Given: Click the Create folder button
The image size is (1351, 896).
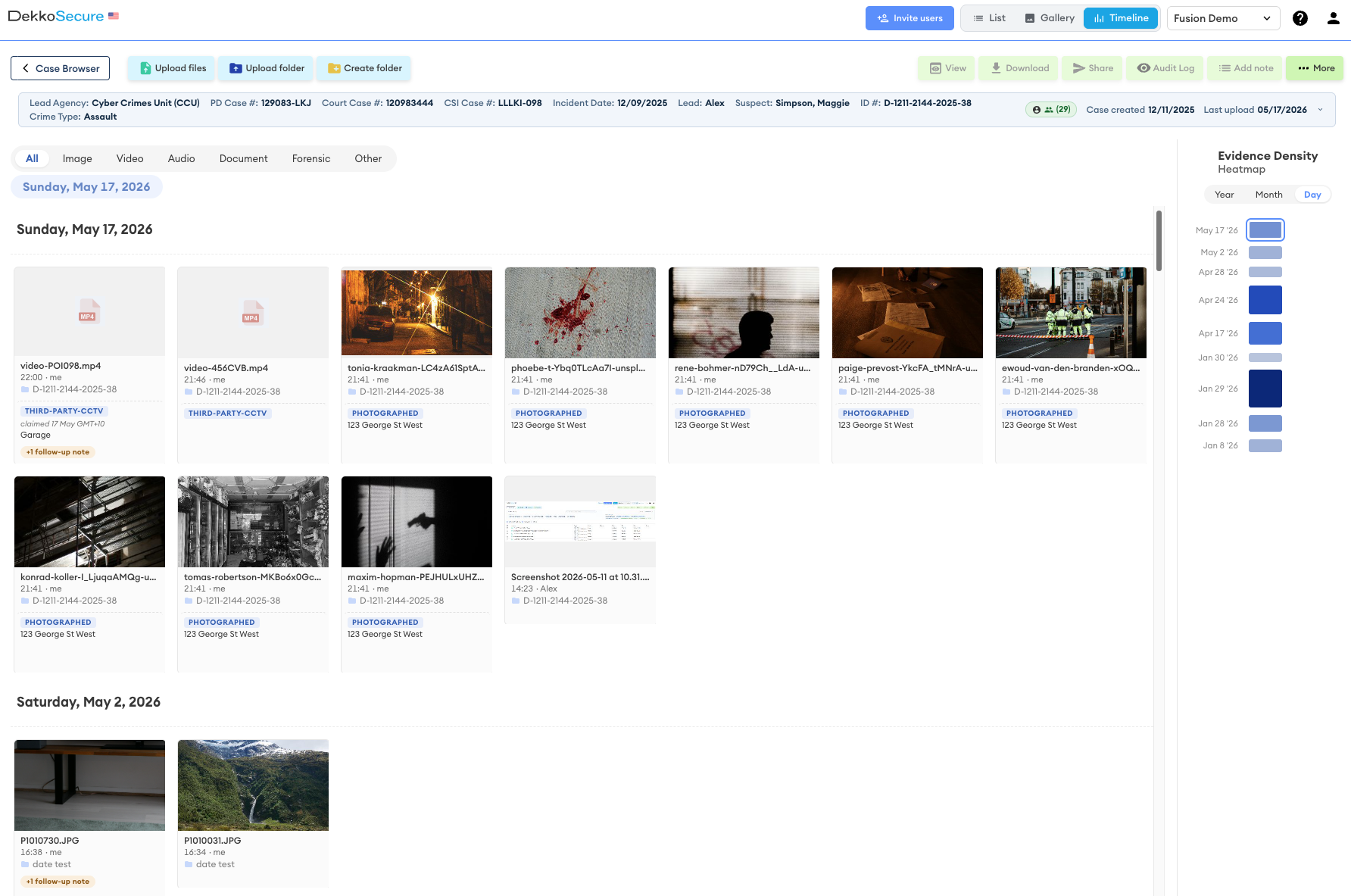Looking at the screenshot, I should click(x=364, y=68).
